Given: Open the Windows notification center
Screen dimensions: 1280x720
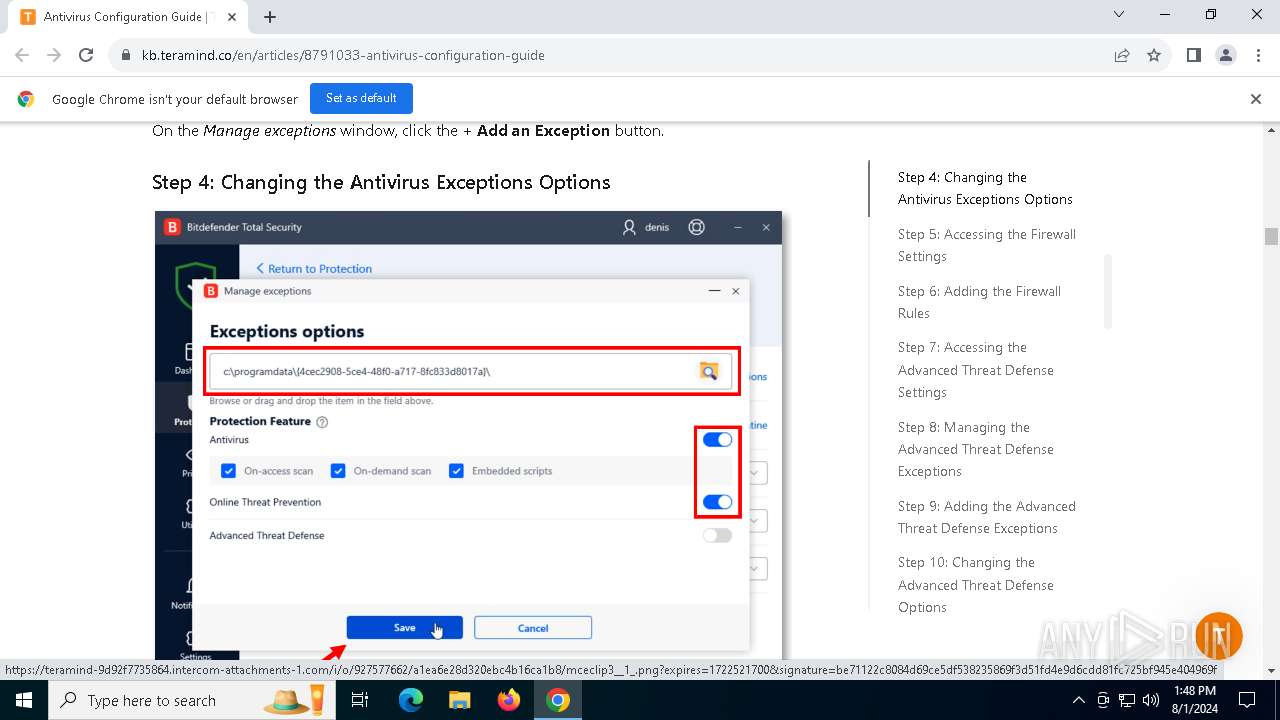Looking at the screenshot, I should 1247,700.
